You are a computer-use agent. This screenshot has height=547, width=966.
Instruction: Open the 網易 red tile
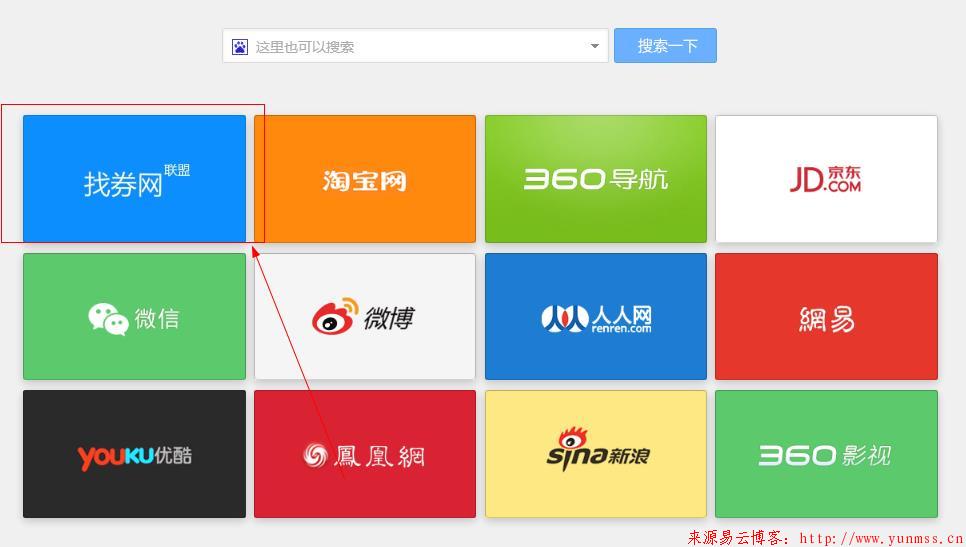(x=826, y=317)
